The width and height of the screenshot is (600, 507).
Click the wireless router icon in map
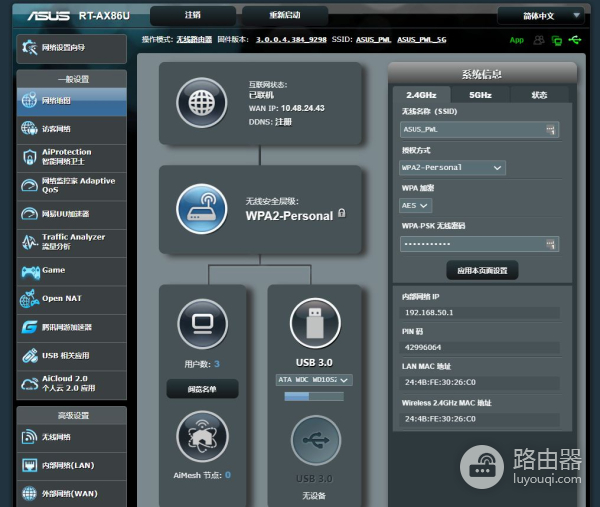point(202,209)
